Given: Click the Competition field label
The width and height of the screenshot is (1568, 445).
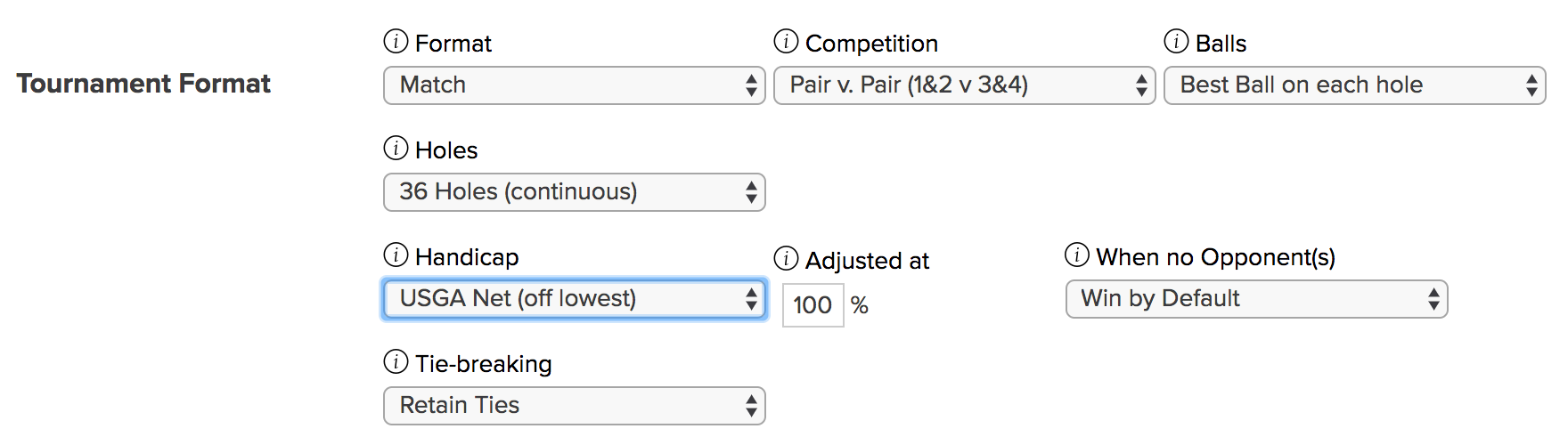Looking at the screenshot, I should pos(871,44).
